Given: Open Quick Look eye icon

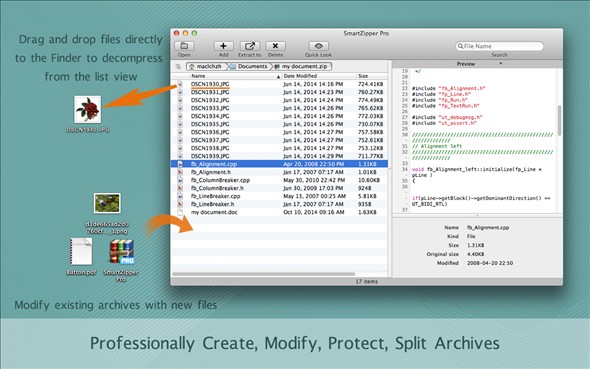Looking at the screenshot, I should click(318, 46).
